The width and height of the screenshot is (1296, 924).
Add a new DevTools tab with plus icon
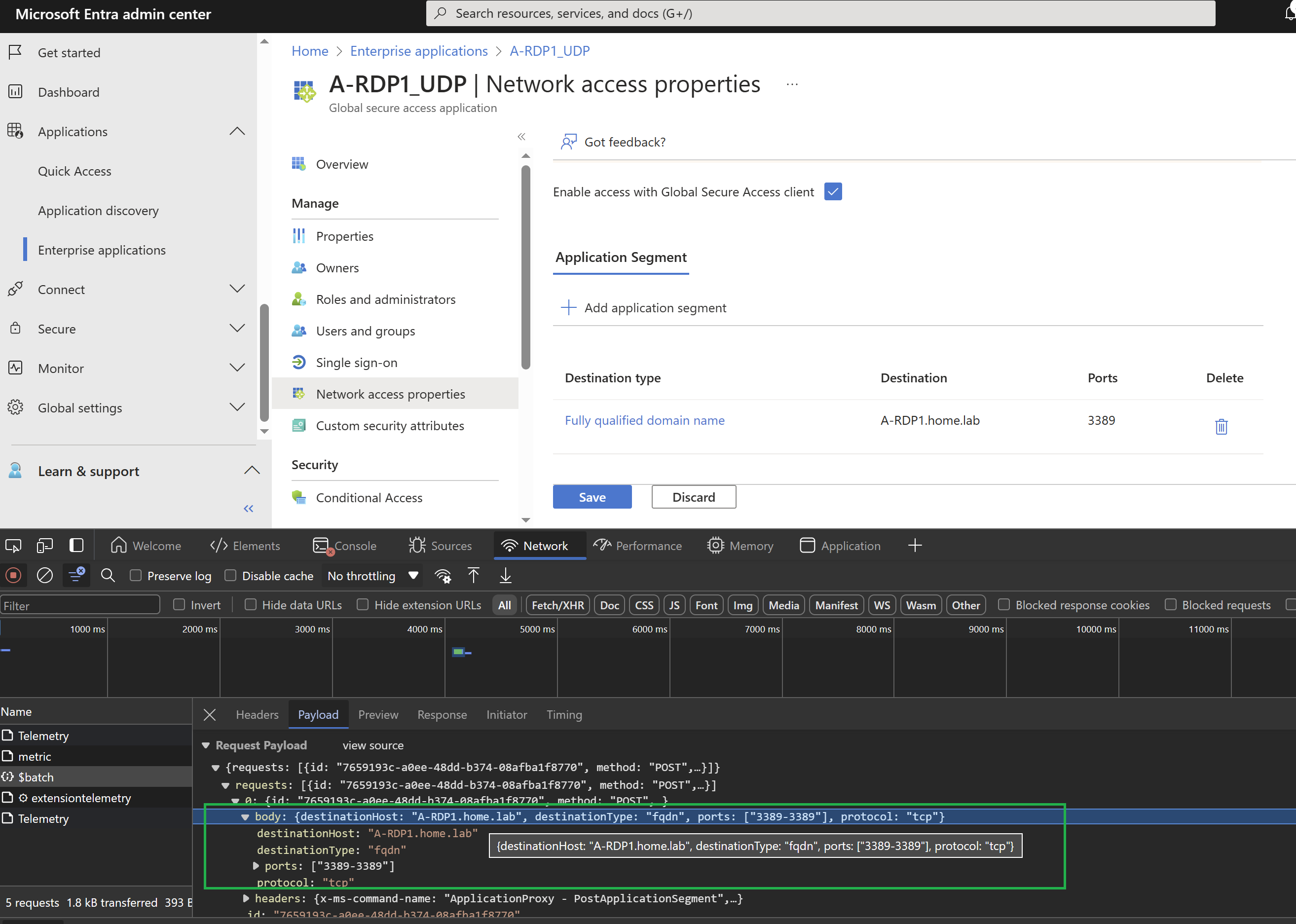(x=915, y=546)
